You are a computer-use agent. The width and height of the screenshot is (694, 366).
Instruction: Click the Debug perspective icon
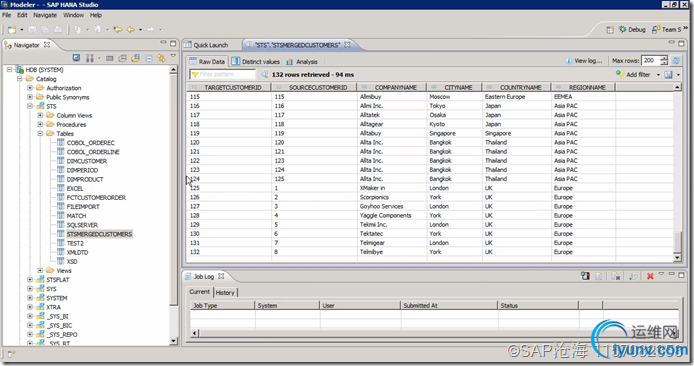pos(623,29)
